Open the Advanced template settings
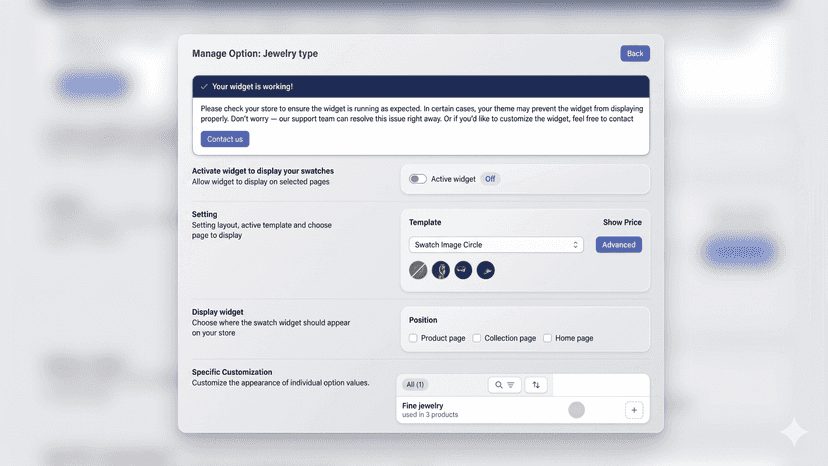This screenshot has height=466, width=828. (619, 245)
